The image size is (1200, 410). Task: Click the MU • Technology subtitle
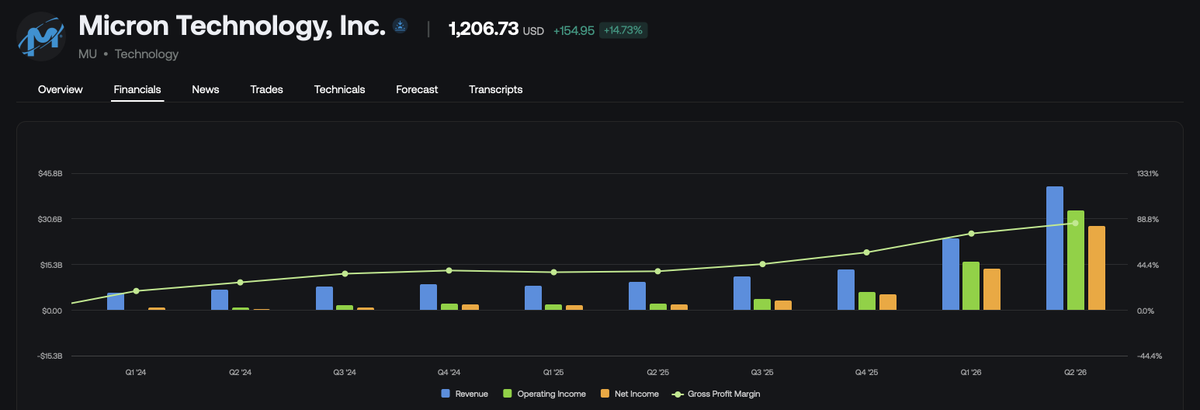[x=128, y=54]
